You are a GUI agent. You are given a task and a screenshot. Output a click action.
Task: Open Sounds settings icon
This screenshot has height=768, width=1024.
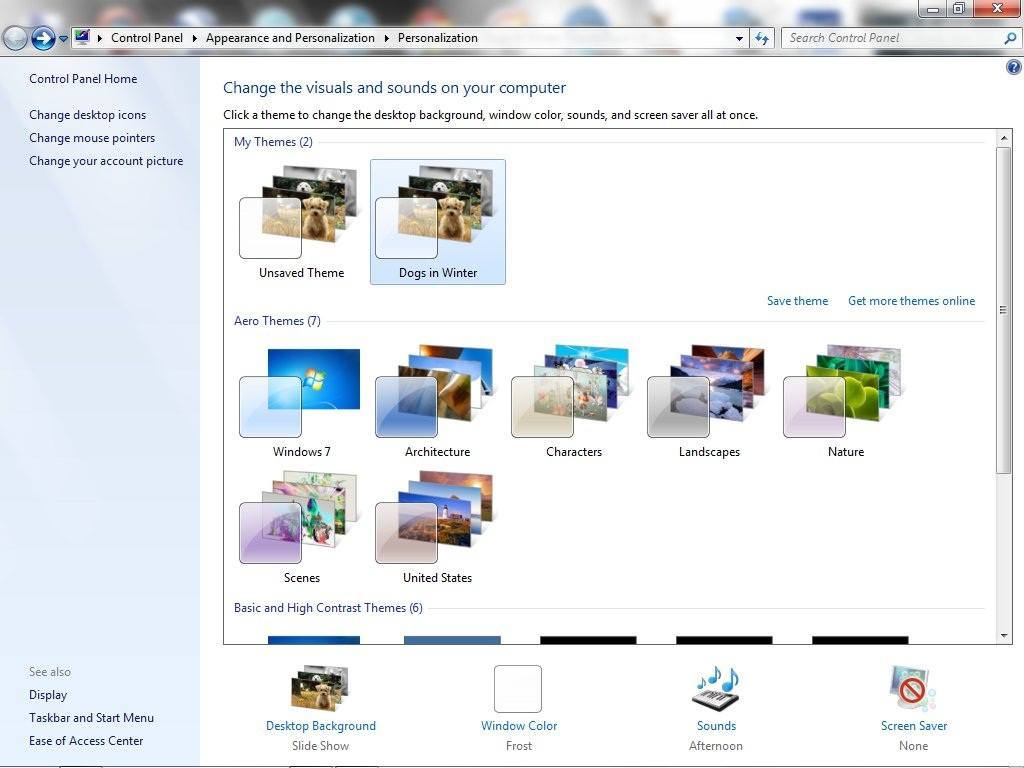click(x=716, y=688)
